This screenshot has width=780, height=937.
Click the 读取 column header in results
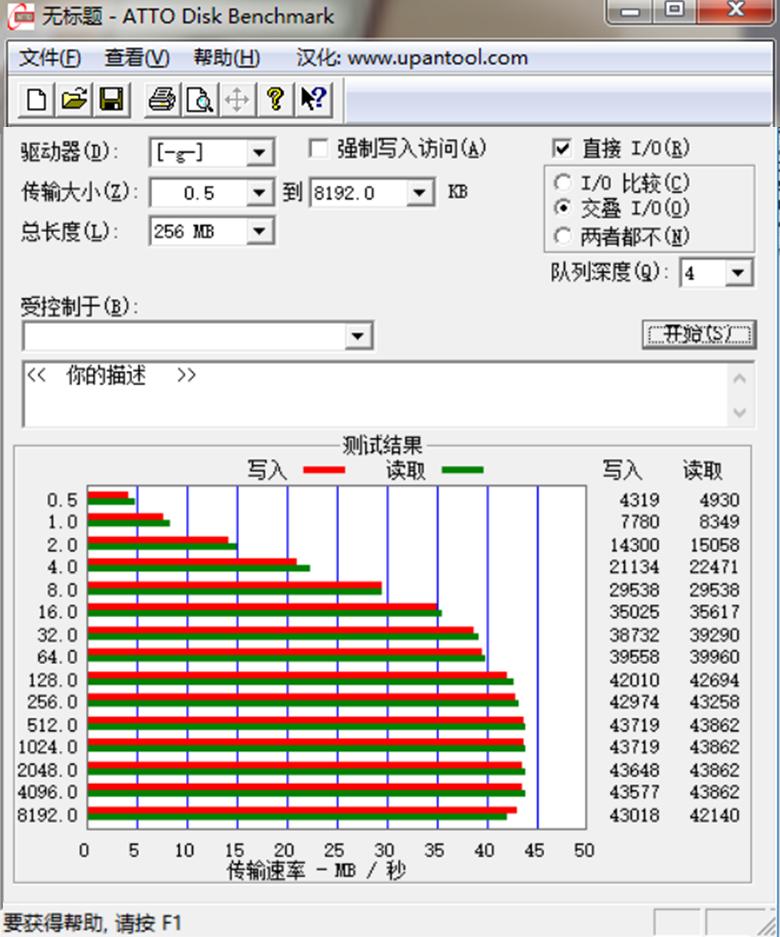[703, 470]
